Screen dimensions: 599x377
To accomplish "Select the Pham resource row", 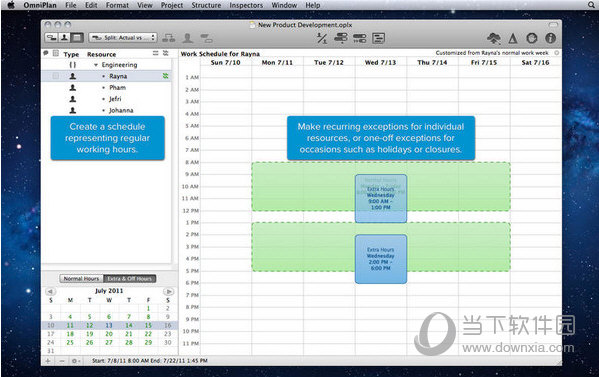I will coord(106,87).
